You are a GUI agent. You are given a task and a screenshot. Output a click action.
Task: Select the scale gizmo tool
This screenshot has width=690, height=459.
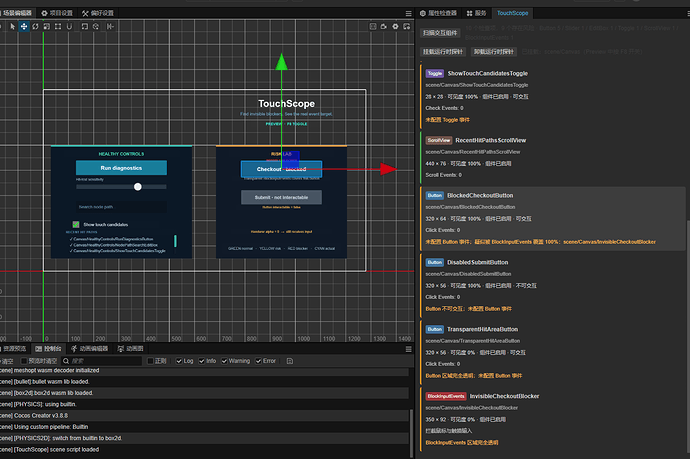(x=47, y=26)
